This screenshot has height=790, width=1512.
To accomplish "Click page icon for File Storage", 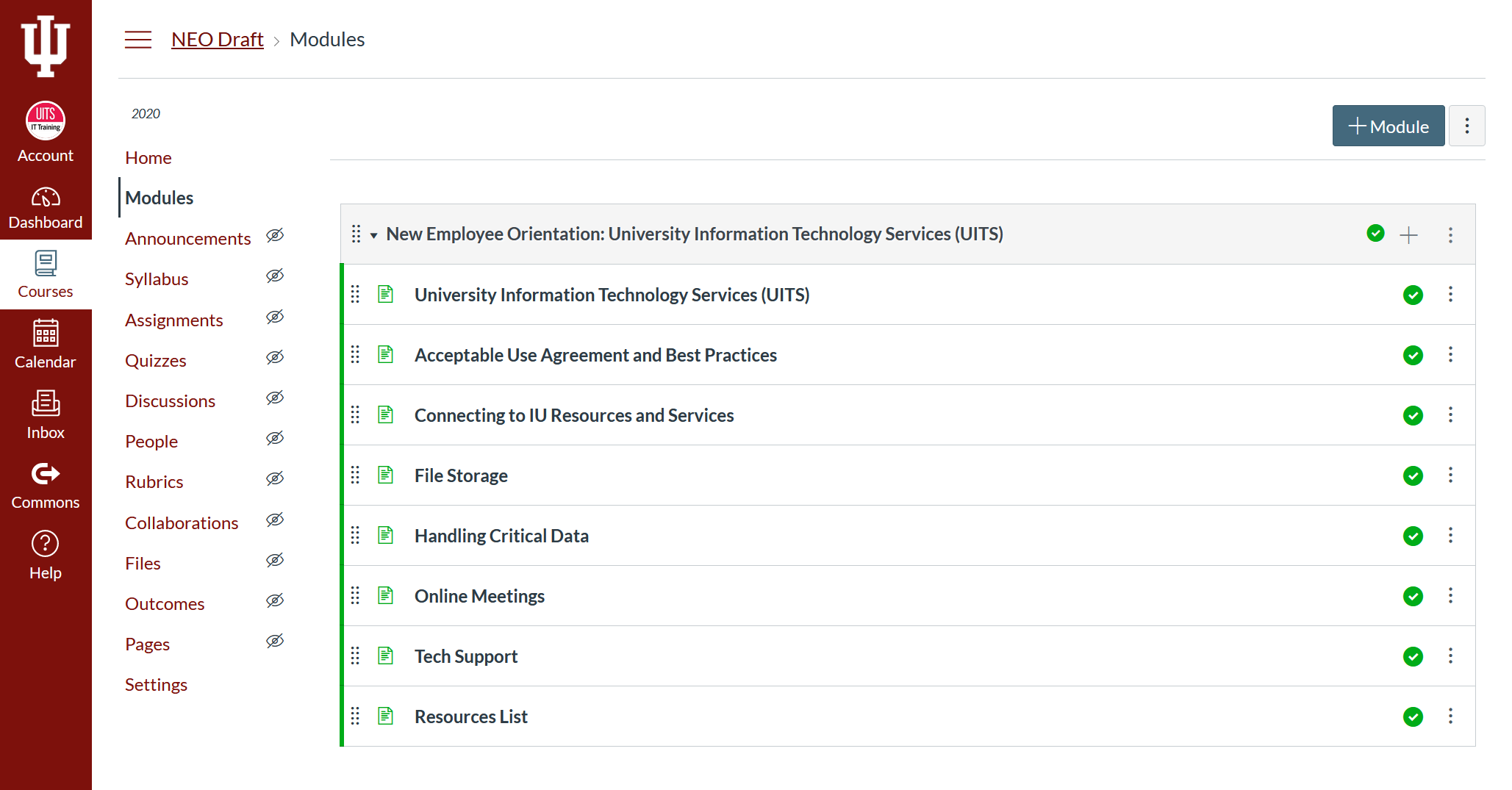I will click(386, 475).
